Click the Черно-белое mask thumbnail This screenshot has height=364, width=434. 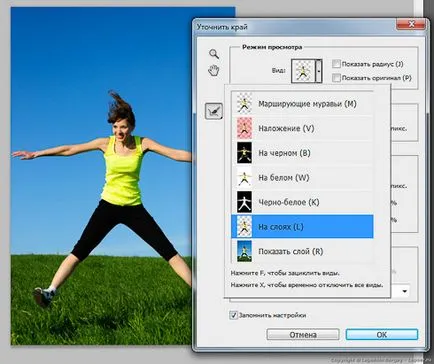[244, 202]
